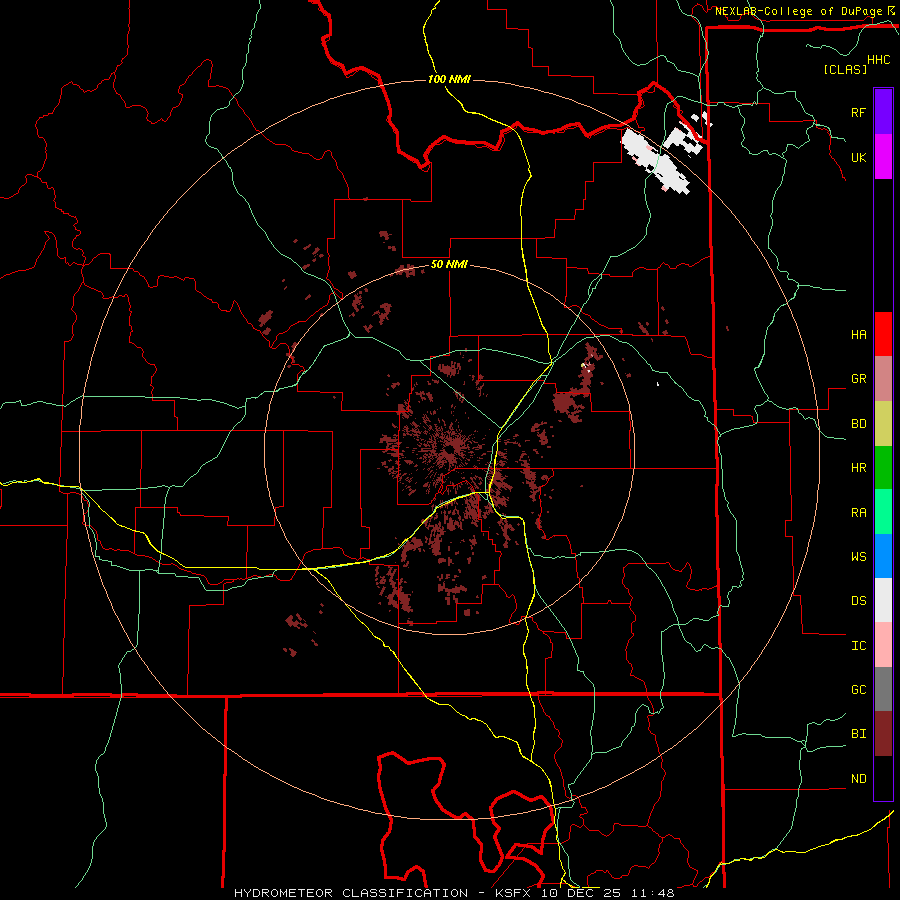Click the RF legend label

click(858, 112)
